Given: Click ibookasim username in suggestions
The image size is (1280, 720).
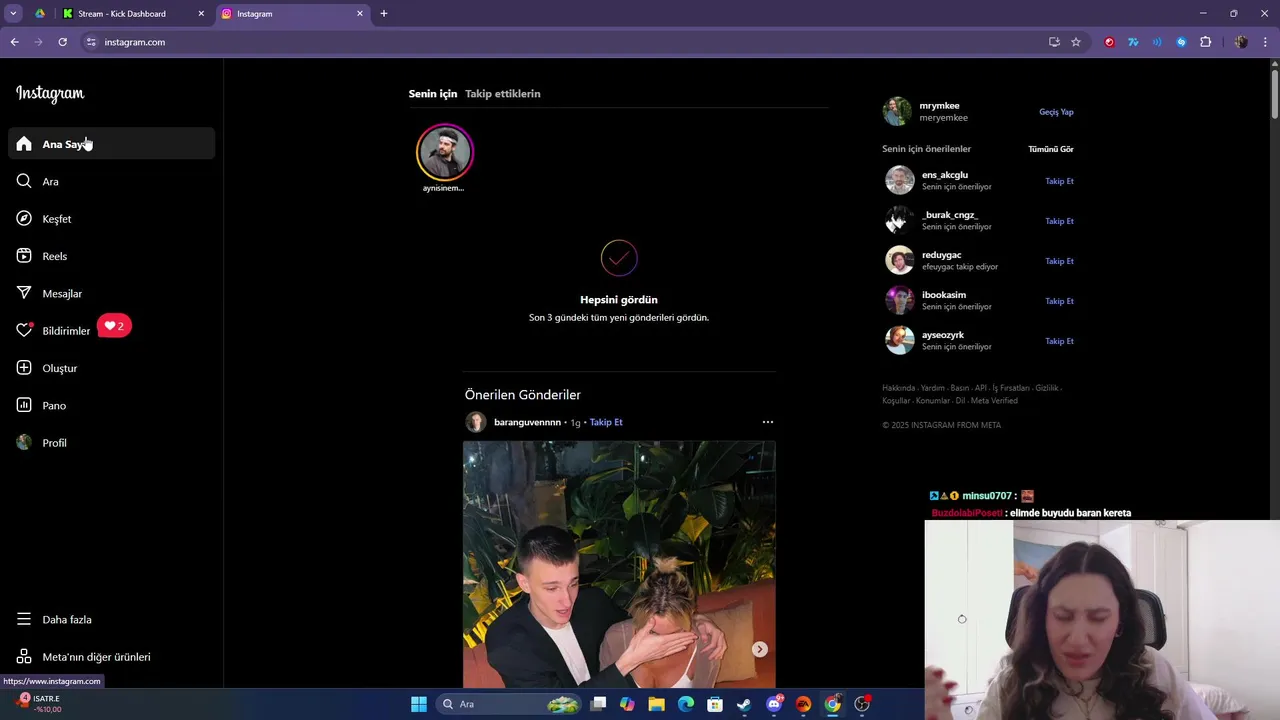Looking at the screenshot, I should [944, 295].
